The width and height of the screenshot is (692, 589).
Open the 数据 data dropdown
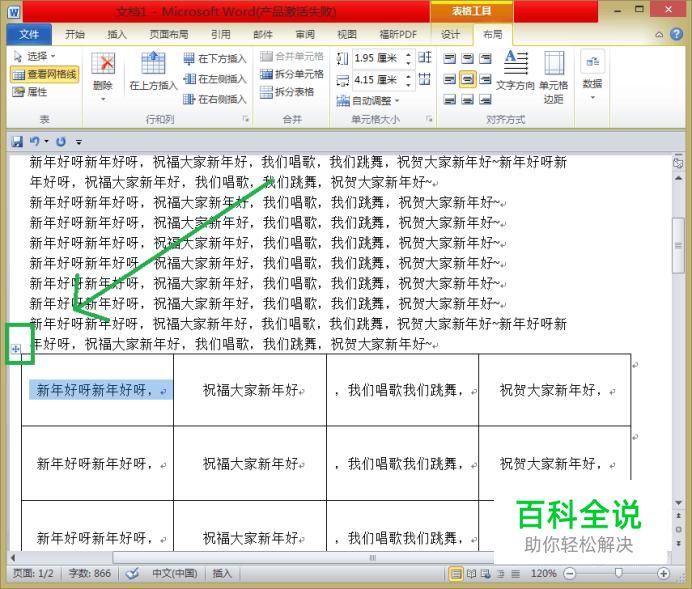coord(592,75)
